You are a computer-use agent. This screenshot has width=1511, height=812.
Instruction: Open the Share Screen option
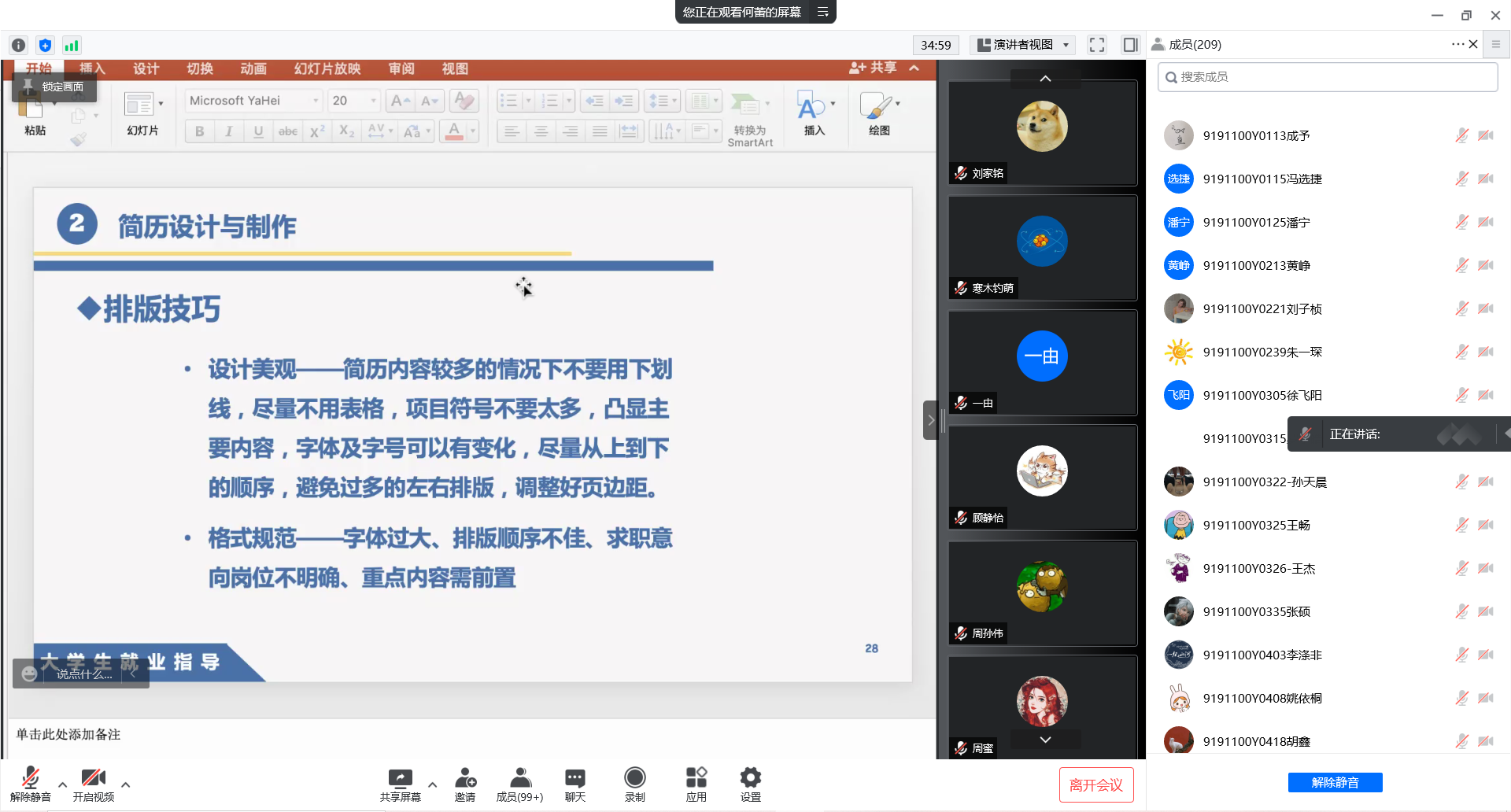[x=400, y=784]
